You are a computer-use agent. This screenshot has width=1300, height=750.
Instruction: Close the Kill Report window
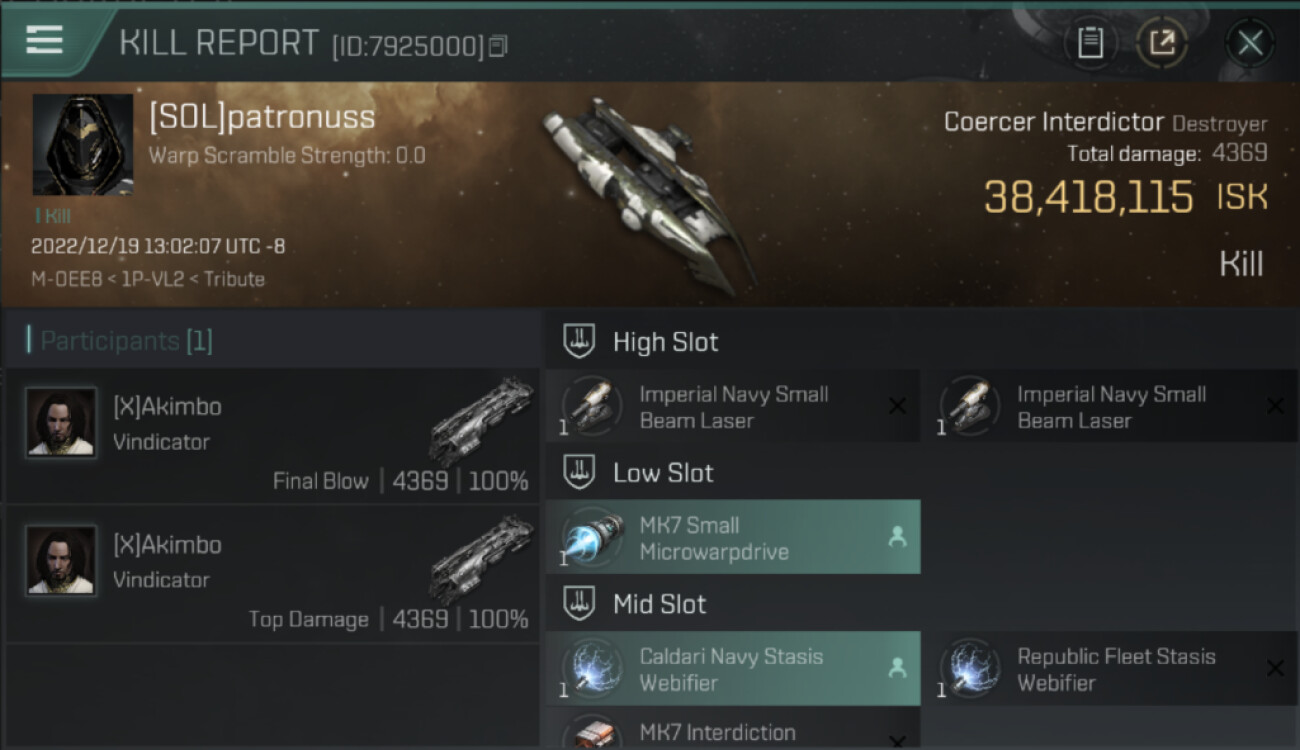coord(1250,43)
